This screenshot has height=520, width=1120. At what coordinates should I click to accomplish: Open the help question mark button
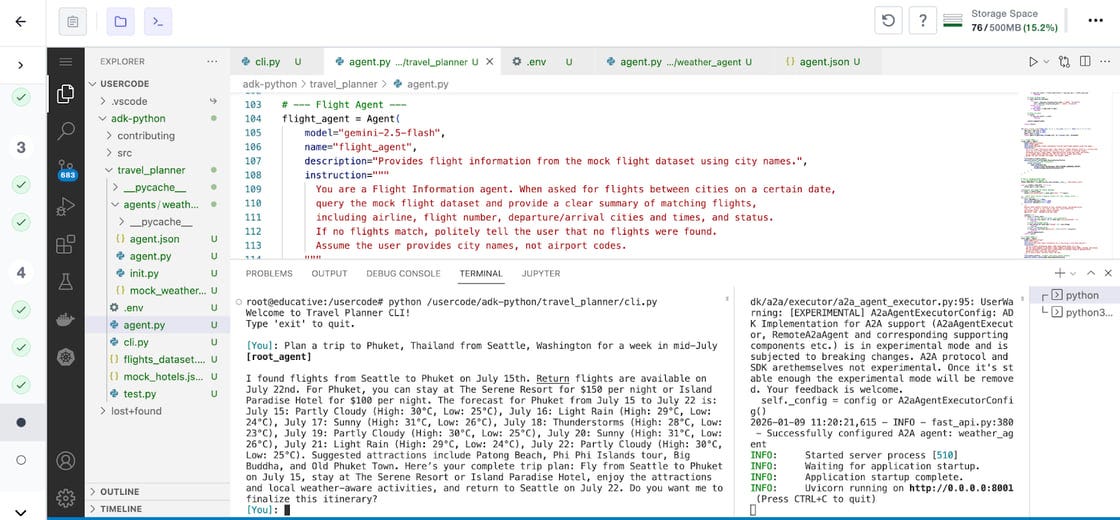click(x=923, y=21)
